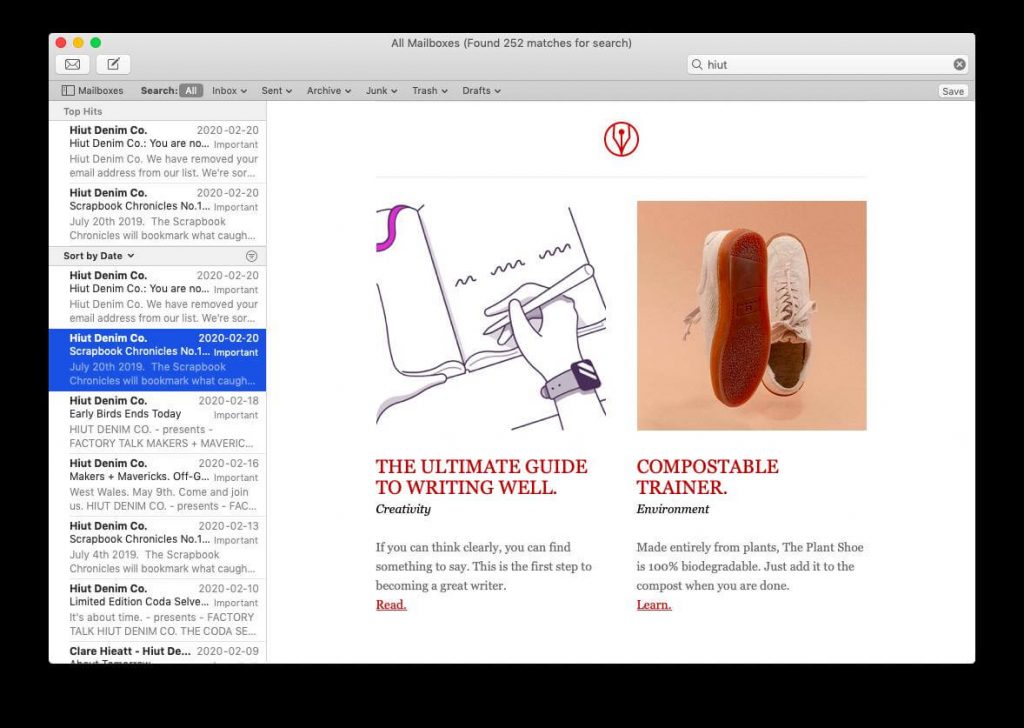
Task: Open the Clare Hieatt email from 2020-02-09
Action: [x=157, y=654]
